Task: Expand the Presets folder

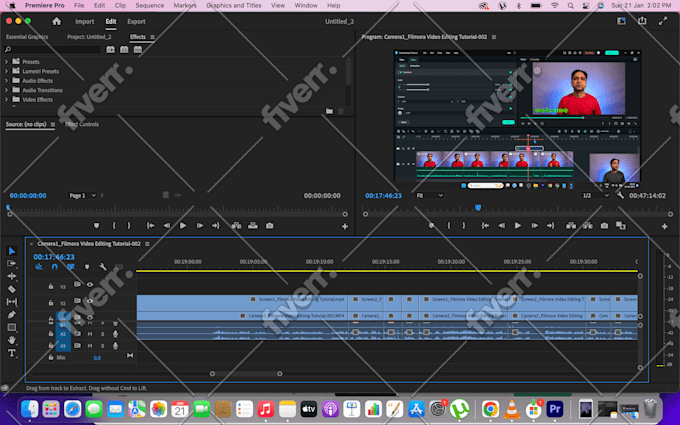Action: point(6,62)
